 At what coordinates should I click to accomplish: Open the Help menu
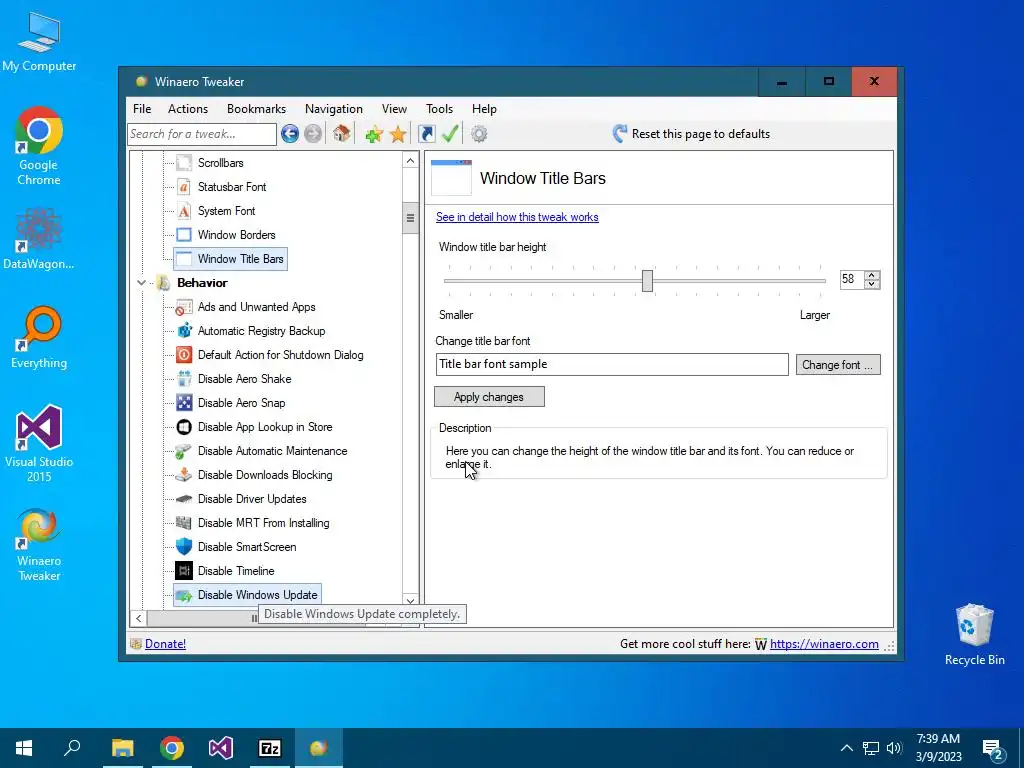coord(484,109)
